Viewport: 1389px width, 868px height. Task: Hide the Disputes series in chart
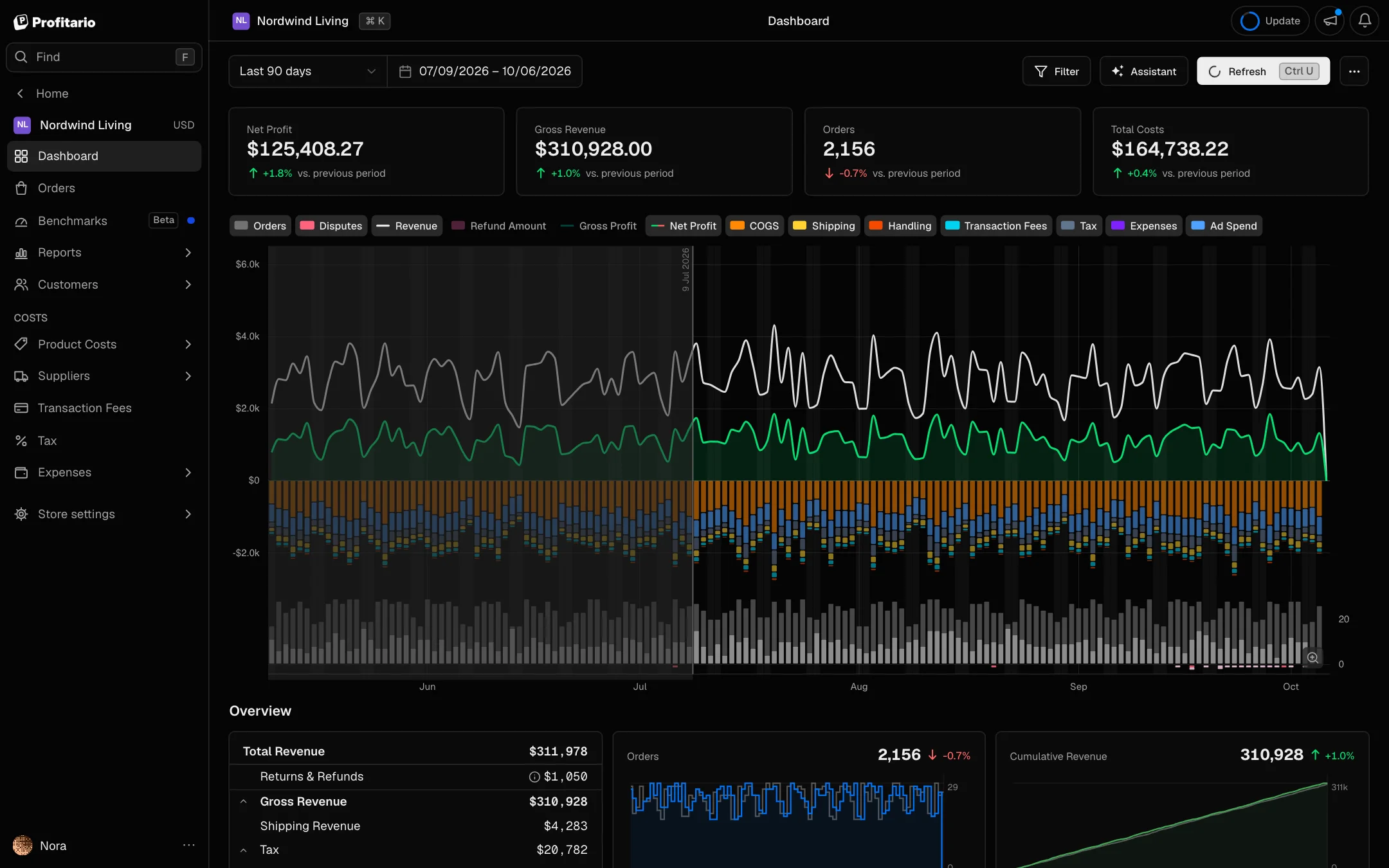331,226
